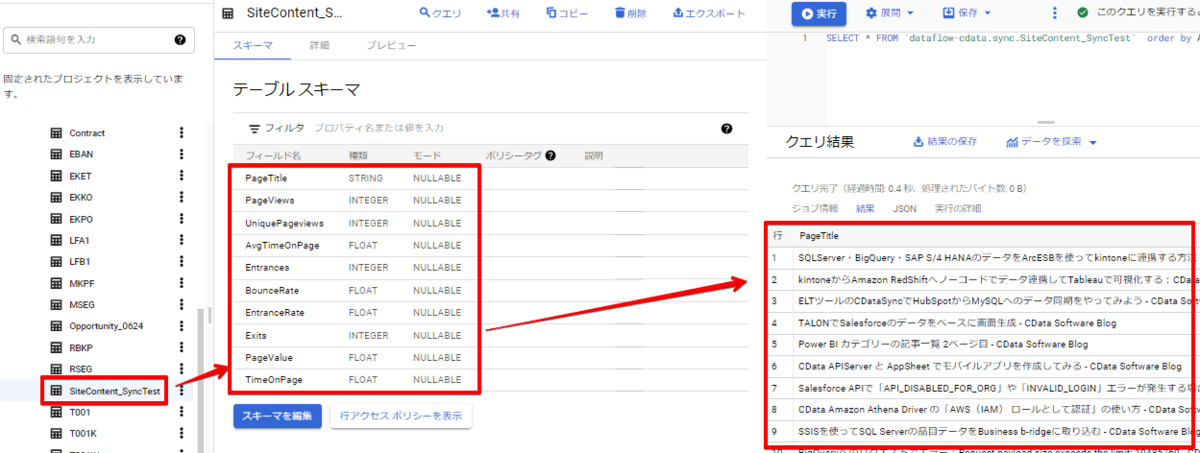Run the query with 実行 button
The height and width of the screenshot is (453, 1200).
pyautogui.click(x=819, y=13)
